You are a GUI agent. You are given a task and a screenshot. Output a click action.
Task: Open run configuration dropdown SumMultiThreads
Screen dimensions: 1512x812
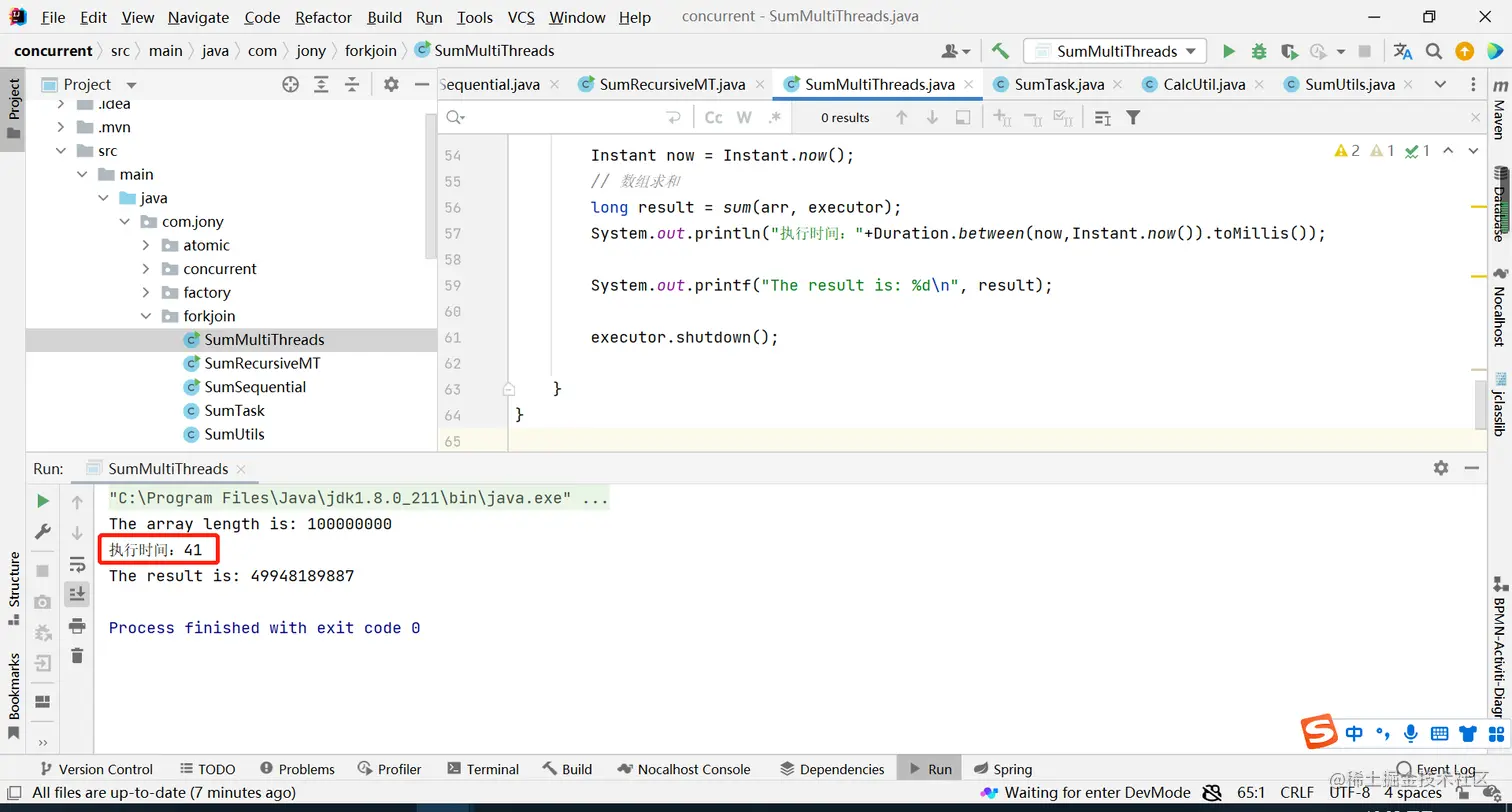pos(1116,51)
